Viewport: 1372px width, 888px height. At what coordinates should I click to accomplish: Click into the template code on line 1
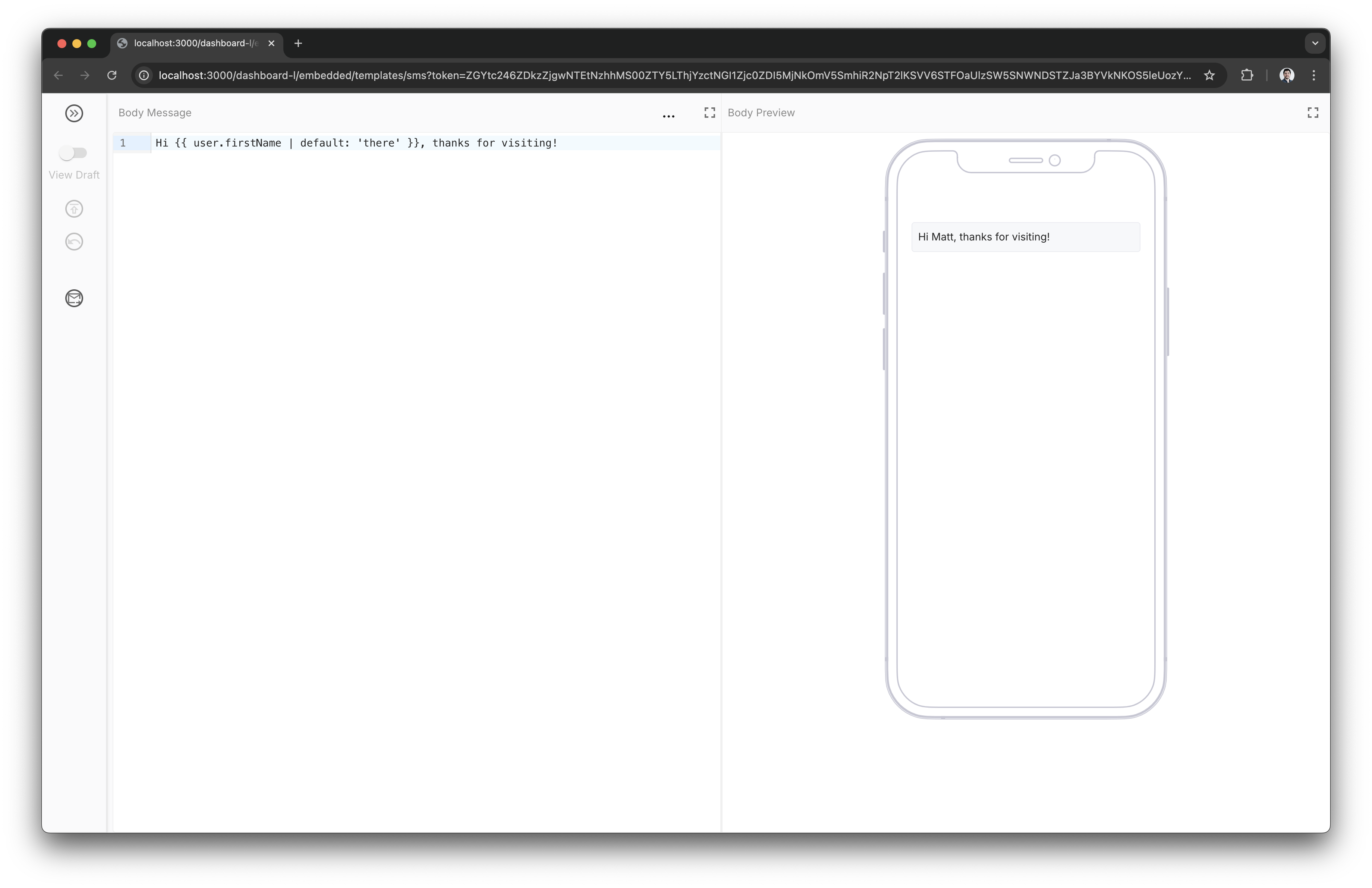click(356, 143)
